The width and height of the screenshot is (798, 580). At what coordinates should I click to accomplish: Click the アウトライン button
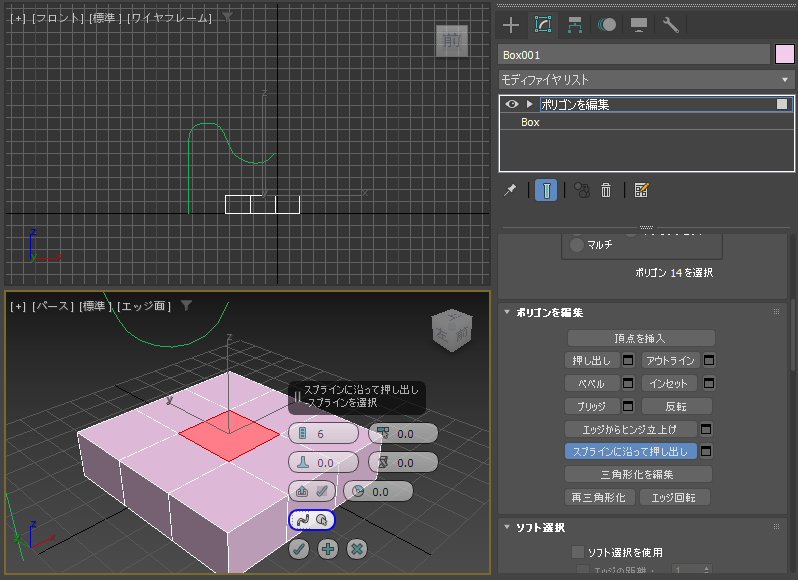coord(670,360)
